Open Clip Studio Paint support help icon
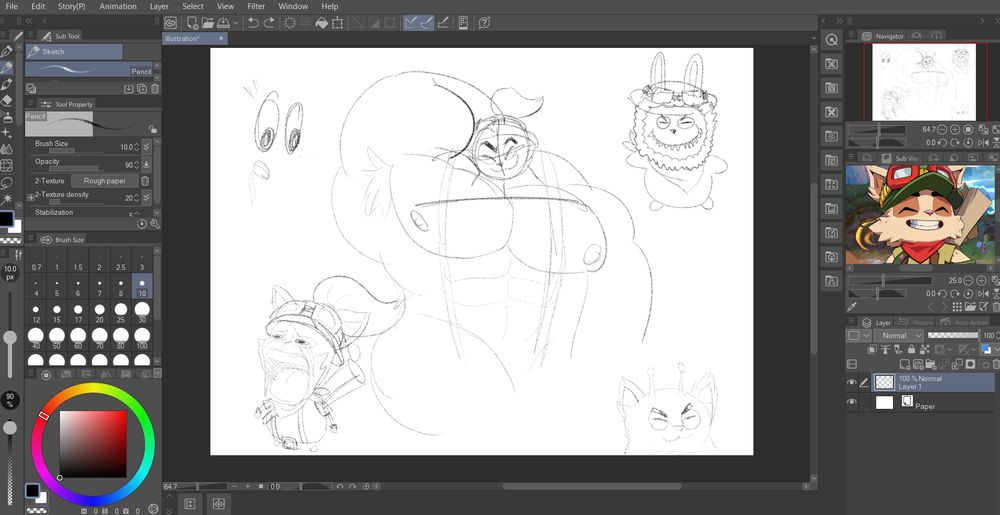 click(484, 23)
